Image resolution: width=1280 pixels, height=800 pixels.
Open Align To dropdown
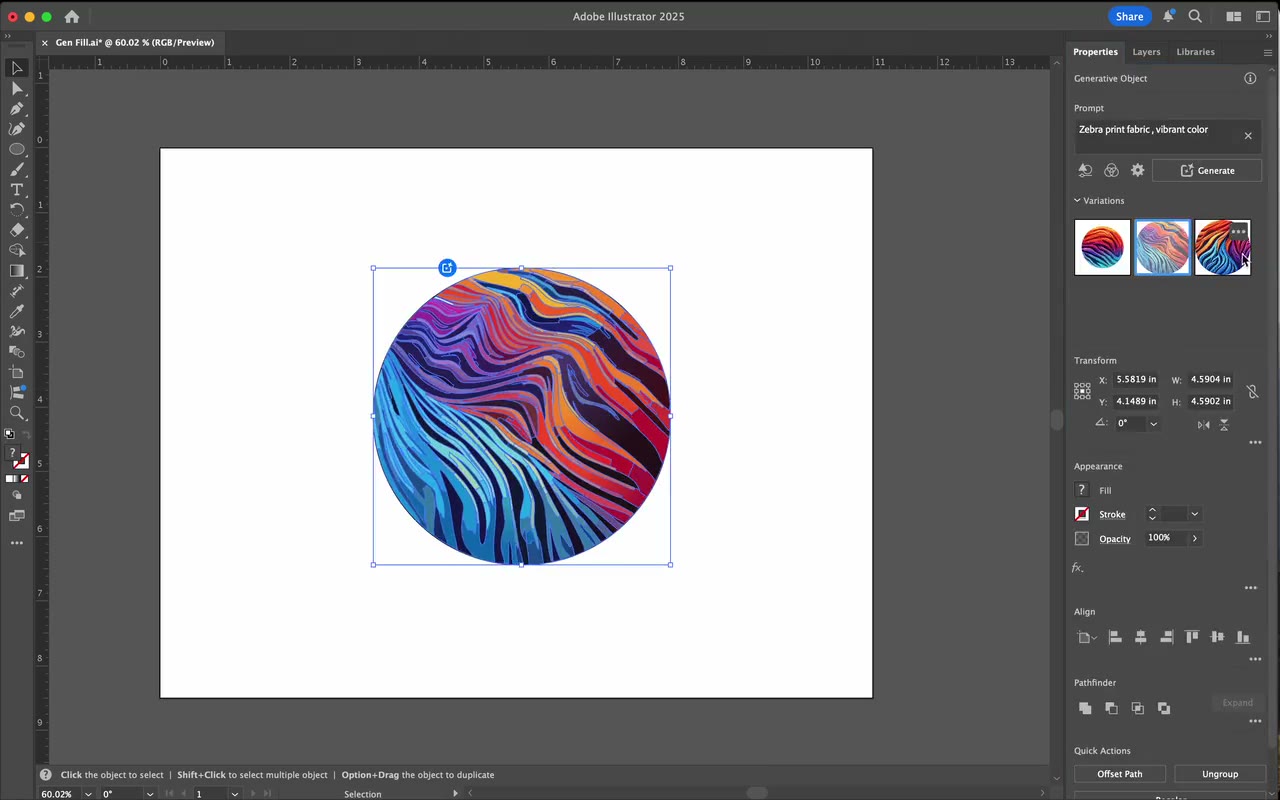[x=1086, y=637]
